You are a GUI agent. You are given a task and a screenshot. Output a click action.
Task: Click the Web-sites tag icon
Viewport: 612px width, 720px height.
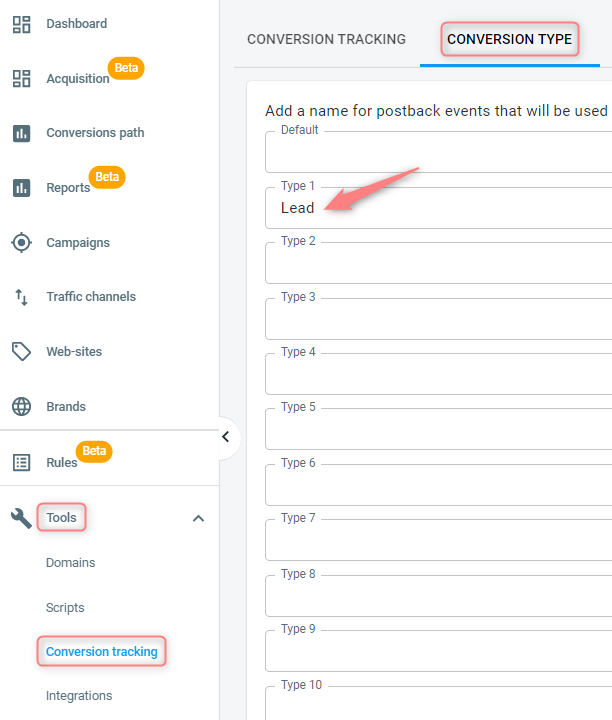[21, 352]
